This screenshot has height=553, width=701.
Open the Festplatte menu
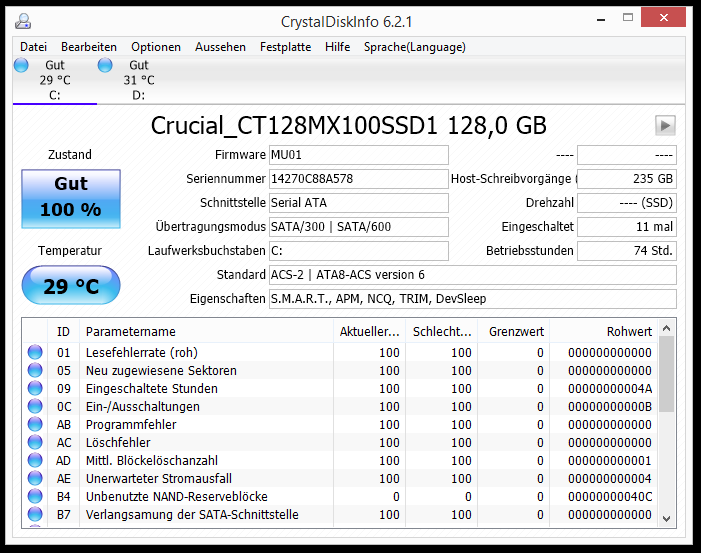pyautogui.click(x=286, y=47)
